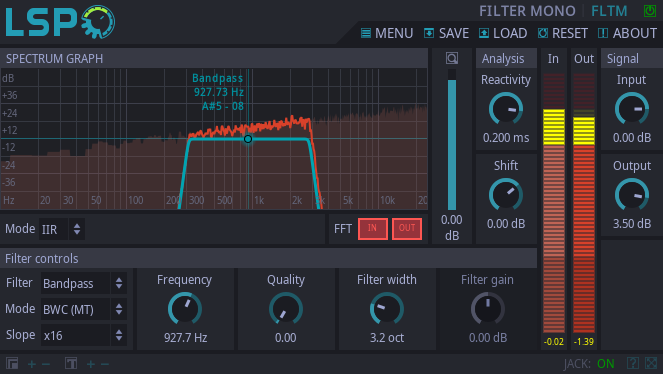The height and width of the screenshot is (374, 663).
Task: Click the -0.02 In meter reading
Action: [553, 341]
